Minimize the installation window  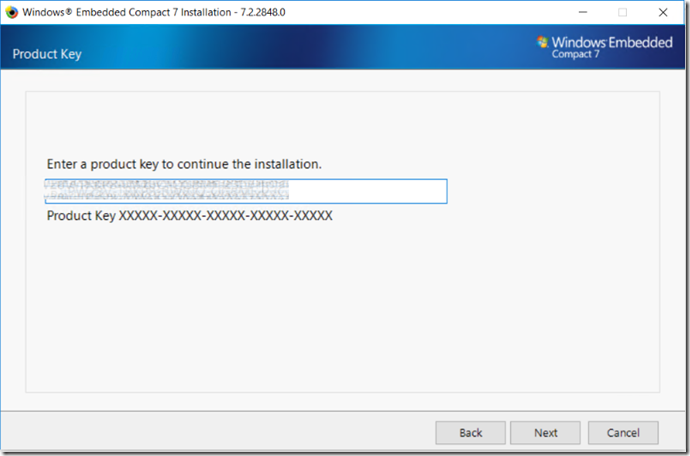tap(583, 12)
